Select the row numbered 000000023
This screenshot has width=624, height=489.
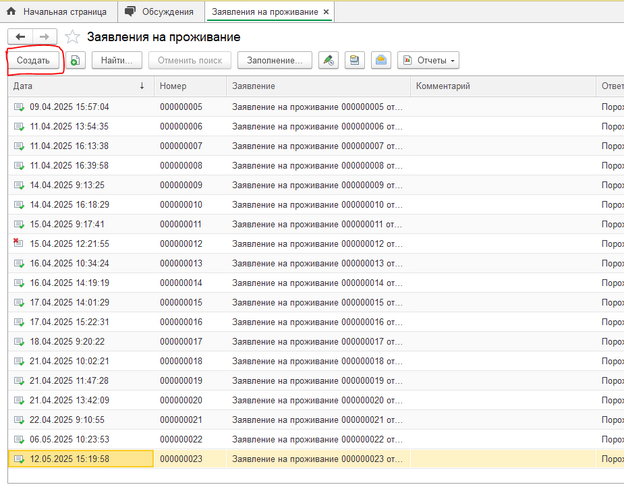click(316, 459)
